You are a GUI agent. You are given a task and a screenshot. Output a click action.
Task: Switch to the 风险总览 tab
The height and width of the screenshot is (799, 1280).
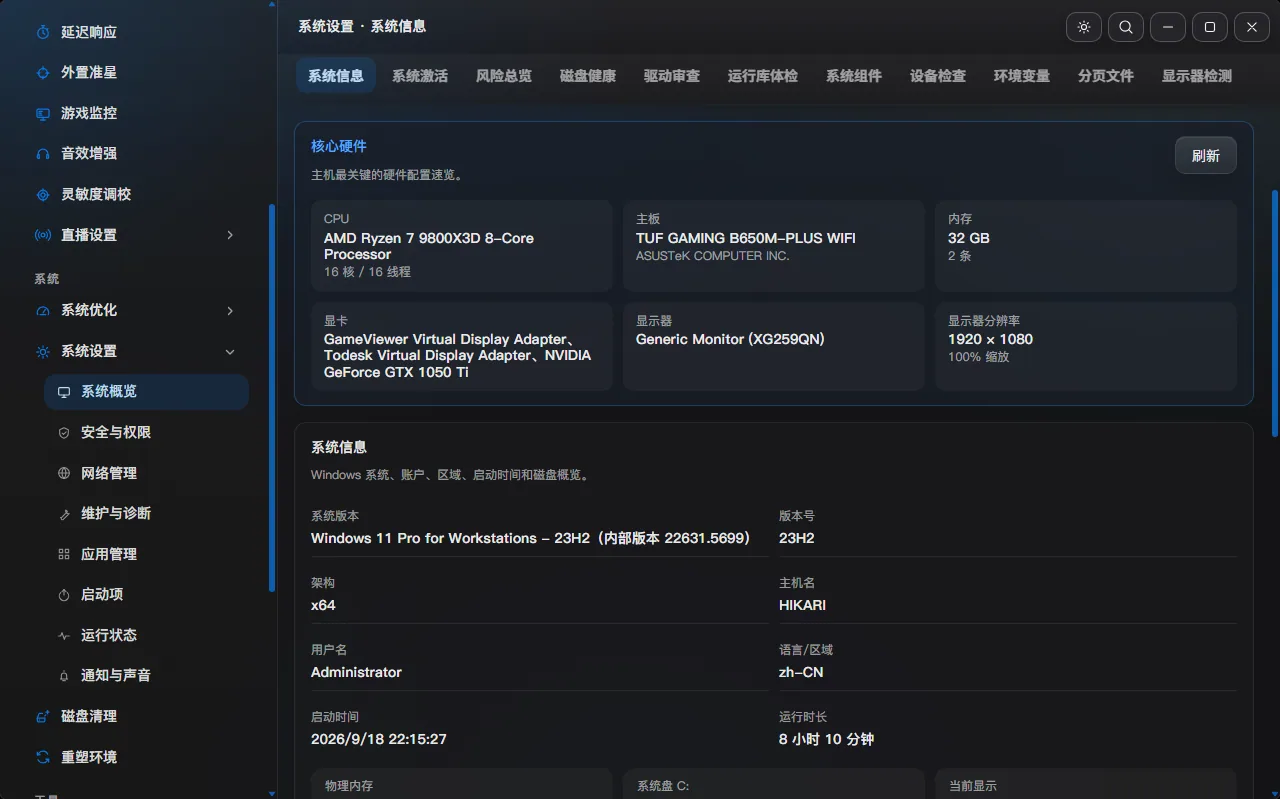pos(504,76)
